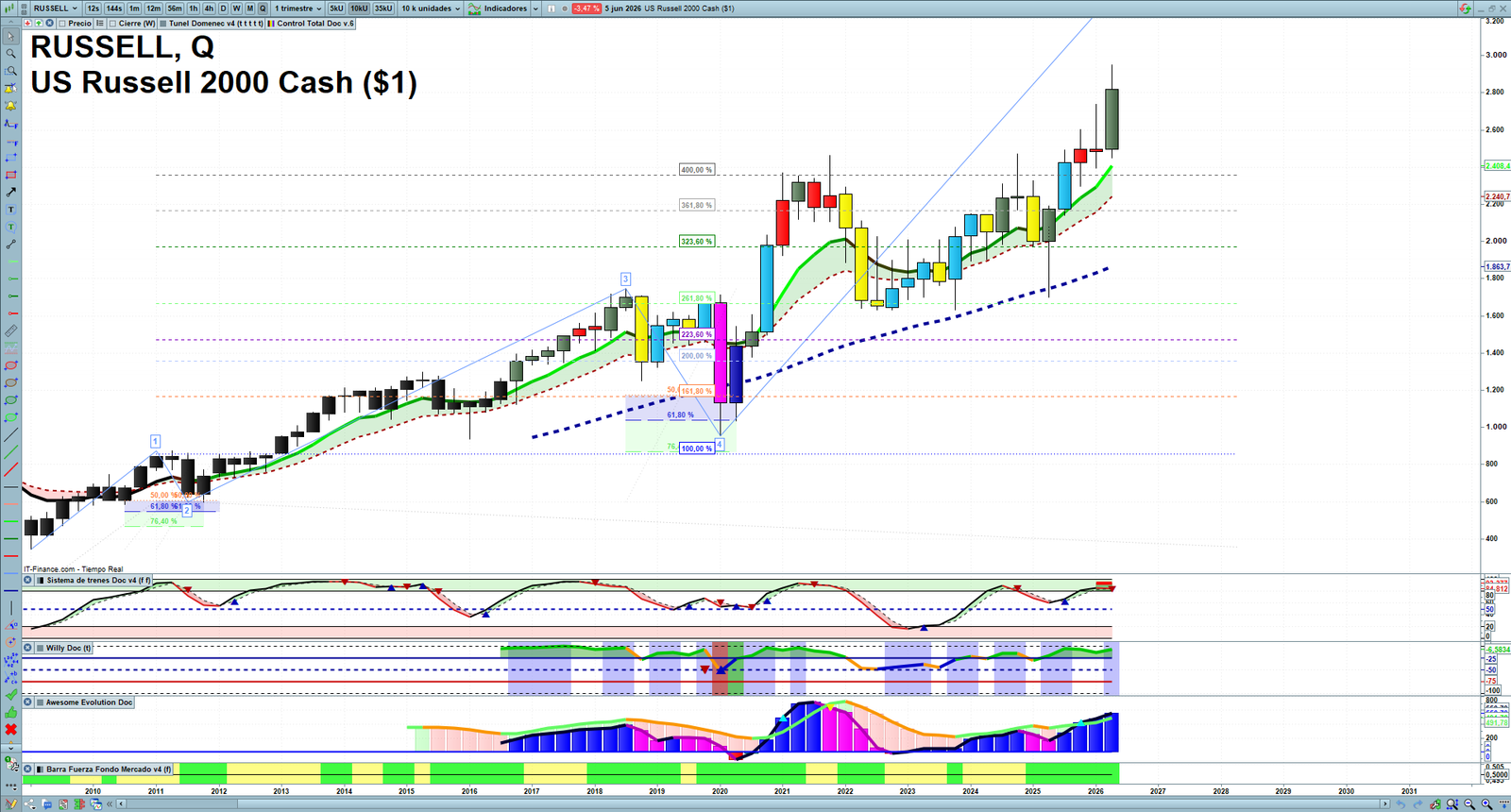Expand the Indicadores dropdown arrow
This screenshot has height=812, width=1511.
535,8
